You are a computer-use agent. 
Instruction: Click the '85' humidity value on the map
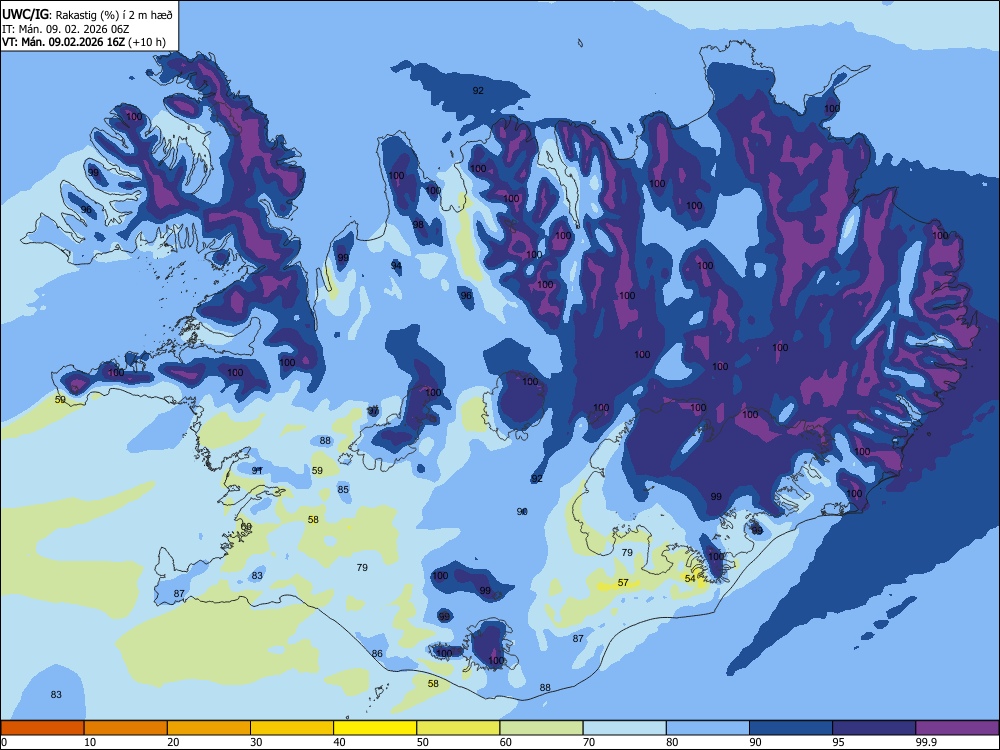[343, 489]
